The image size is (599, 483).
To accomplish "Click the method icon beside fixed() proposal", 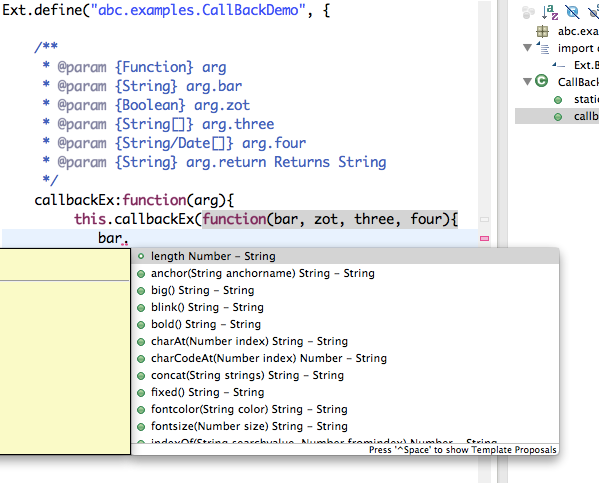I will coord(141,393).
